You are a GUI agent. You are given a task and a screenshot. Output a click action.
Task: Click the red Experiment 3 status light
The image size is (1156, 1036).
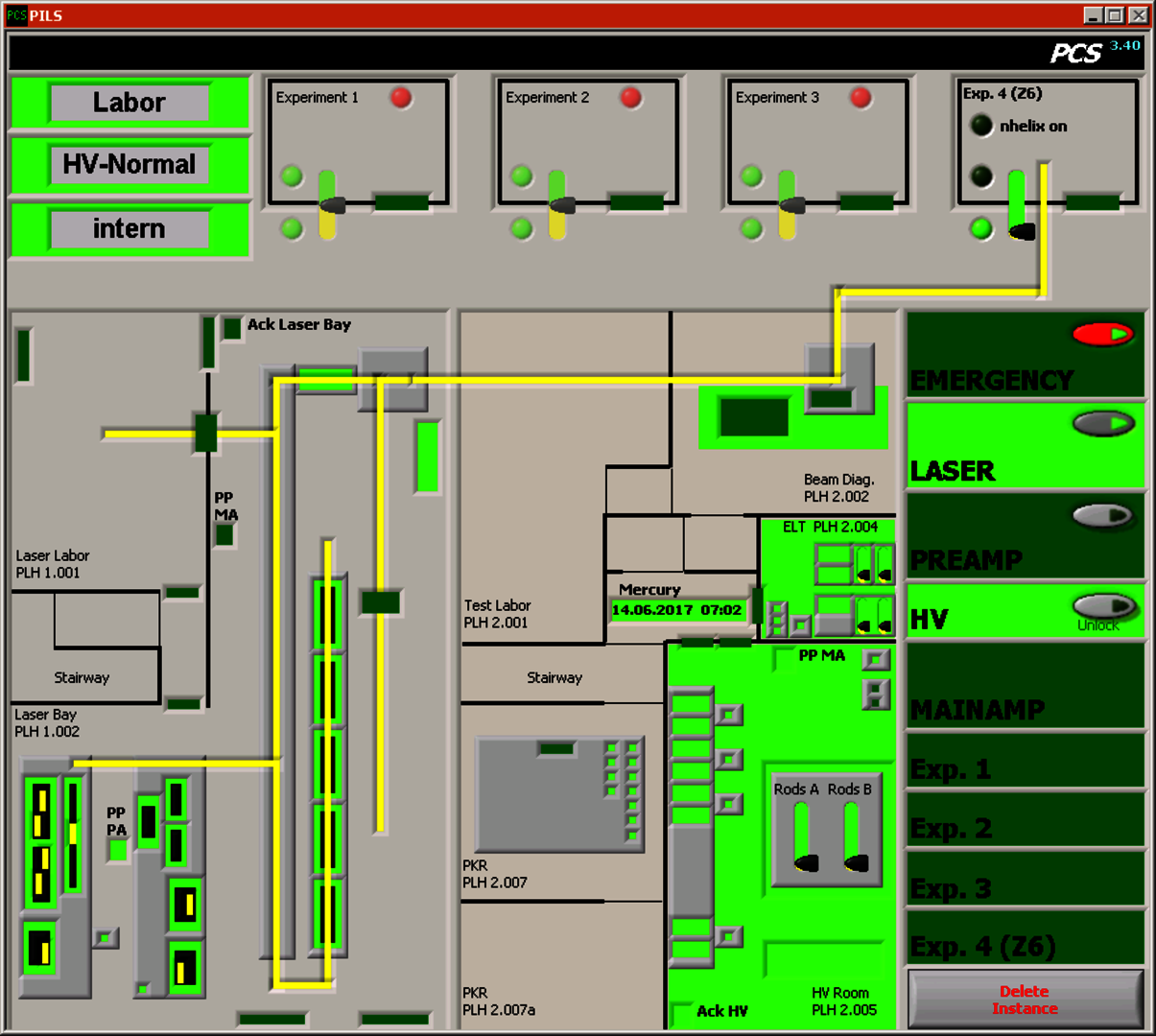(861, 98)
